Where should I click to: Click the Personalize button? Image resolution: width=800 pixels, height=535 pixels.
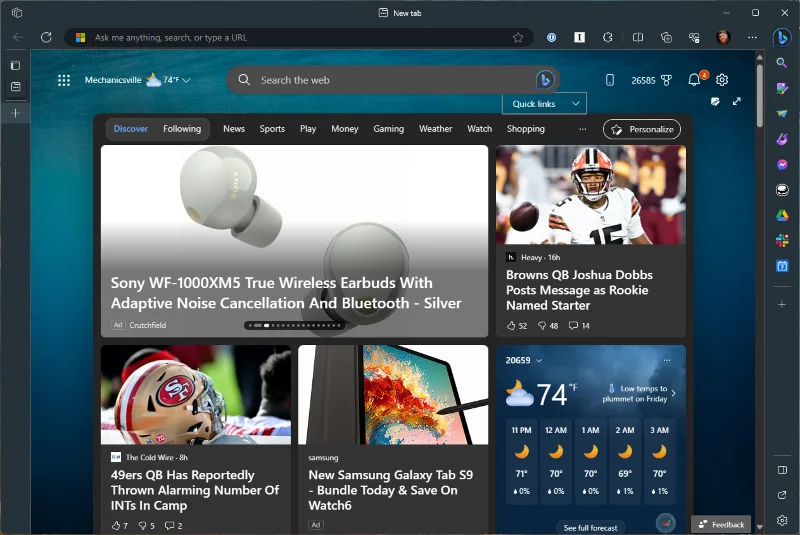point(642,129)
